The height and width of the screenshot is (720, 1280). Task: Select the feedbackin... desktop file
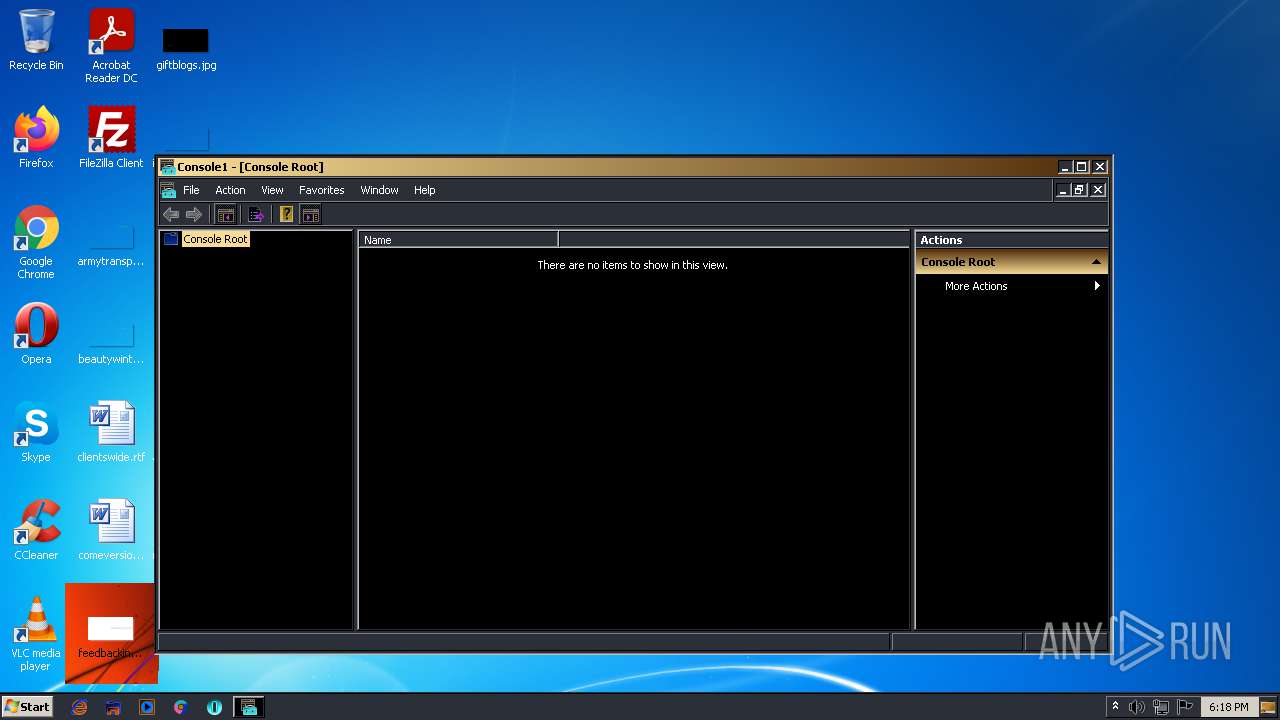(111, 634)
